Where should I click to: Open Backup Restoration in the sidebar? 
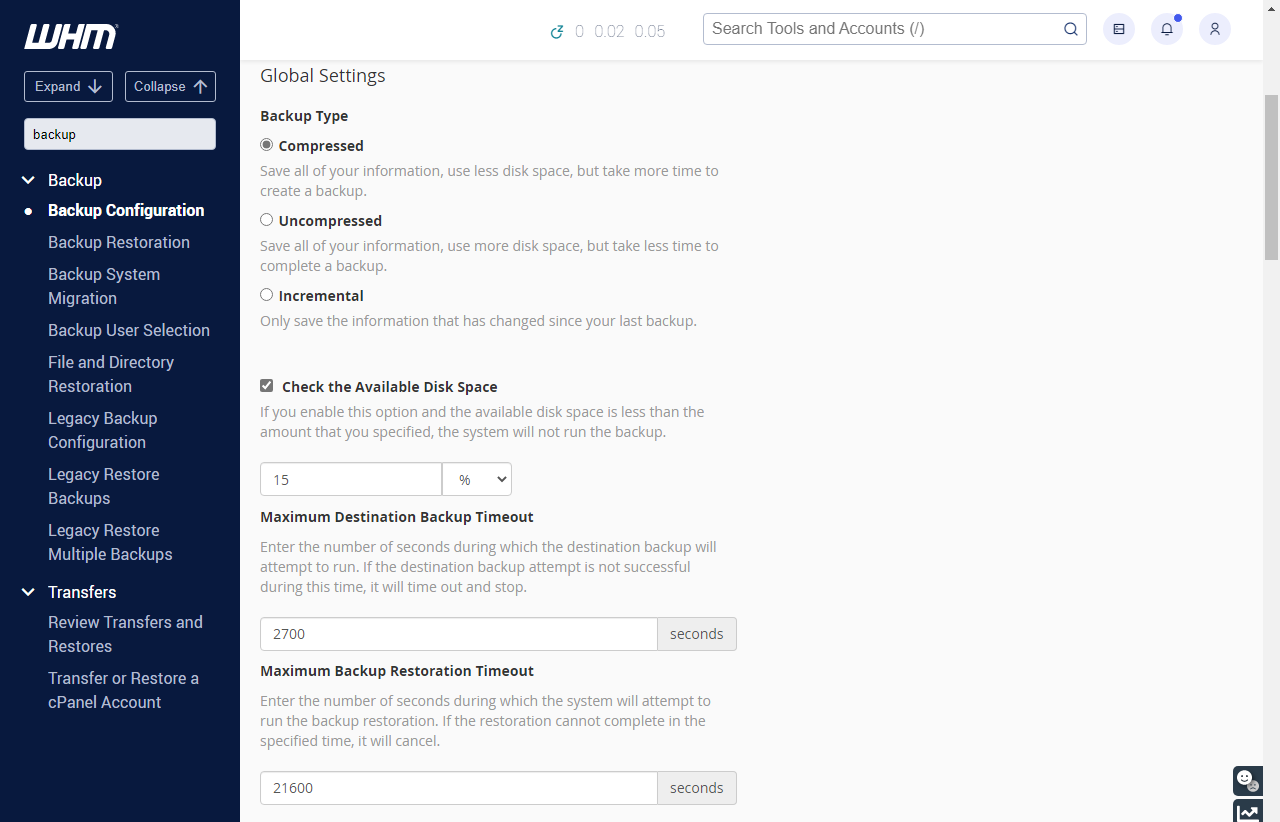coord(118,242)
